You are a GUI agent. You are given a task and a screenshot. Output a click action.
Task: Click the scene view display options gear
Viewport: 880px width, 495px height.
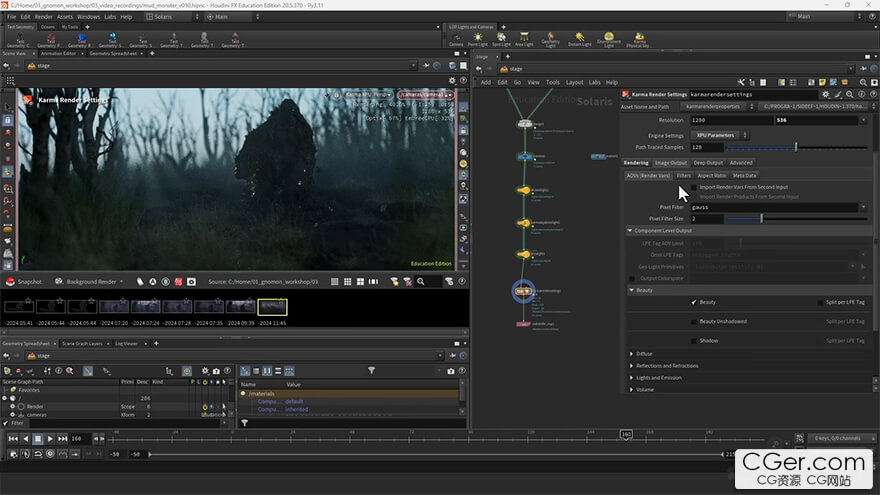click(x=452, y=81)
